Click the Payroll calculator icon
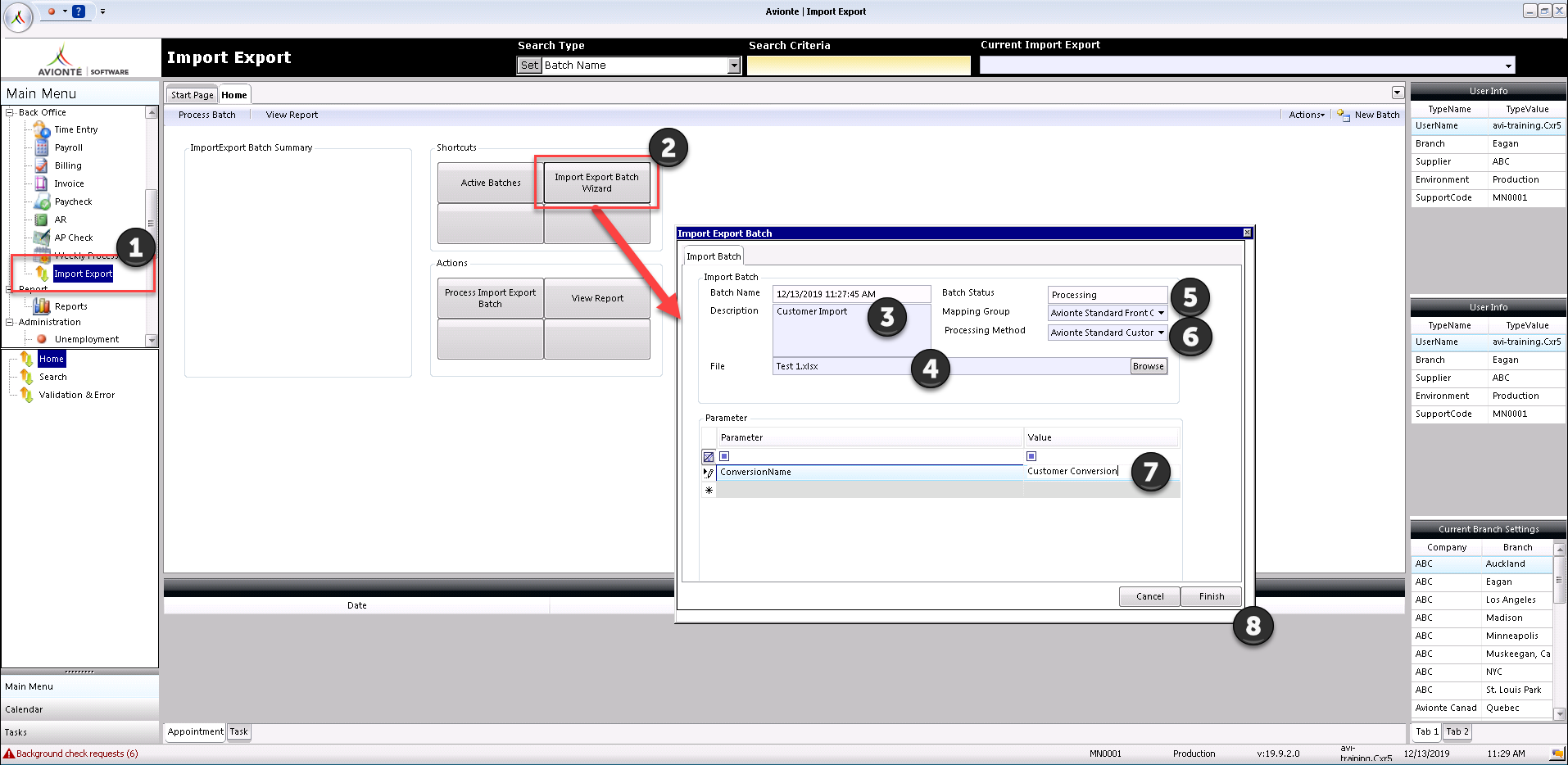 pyautogui.click(x=42, y=147)
